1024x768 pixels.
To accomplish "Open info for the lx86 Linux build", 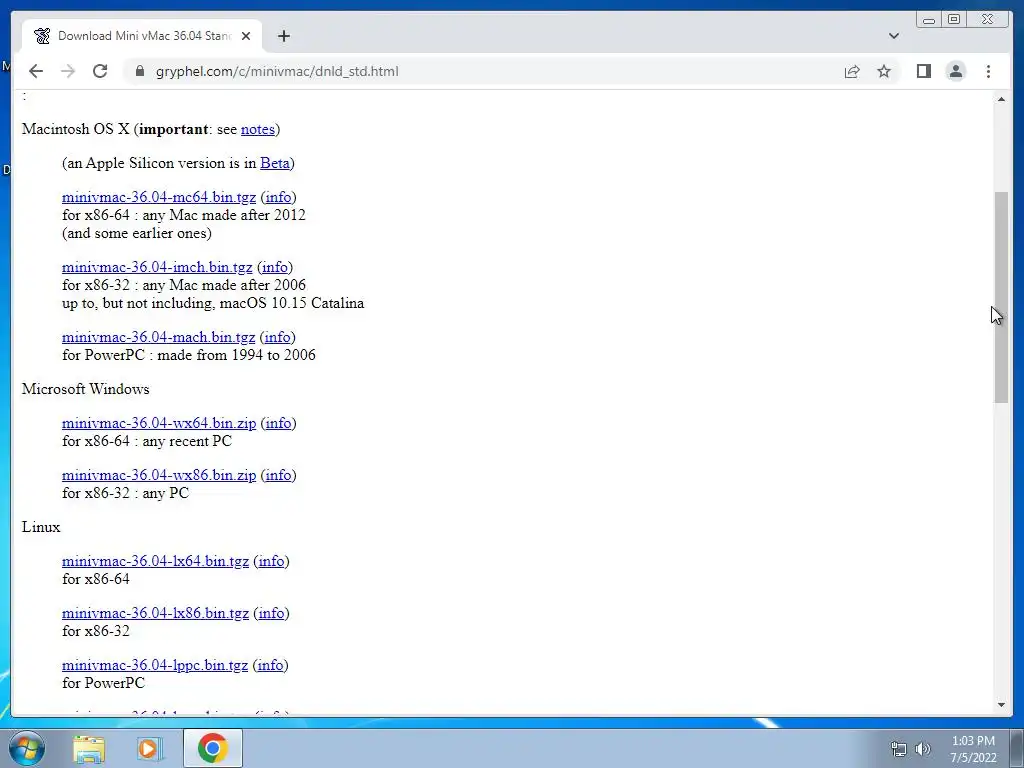I will tap(272, 613).
